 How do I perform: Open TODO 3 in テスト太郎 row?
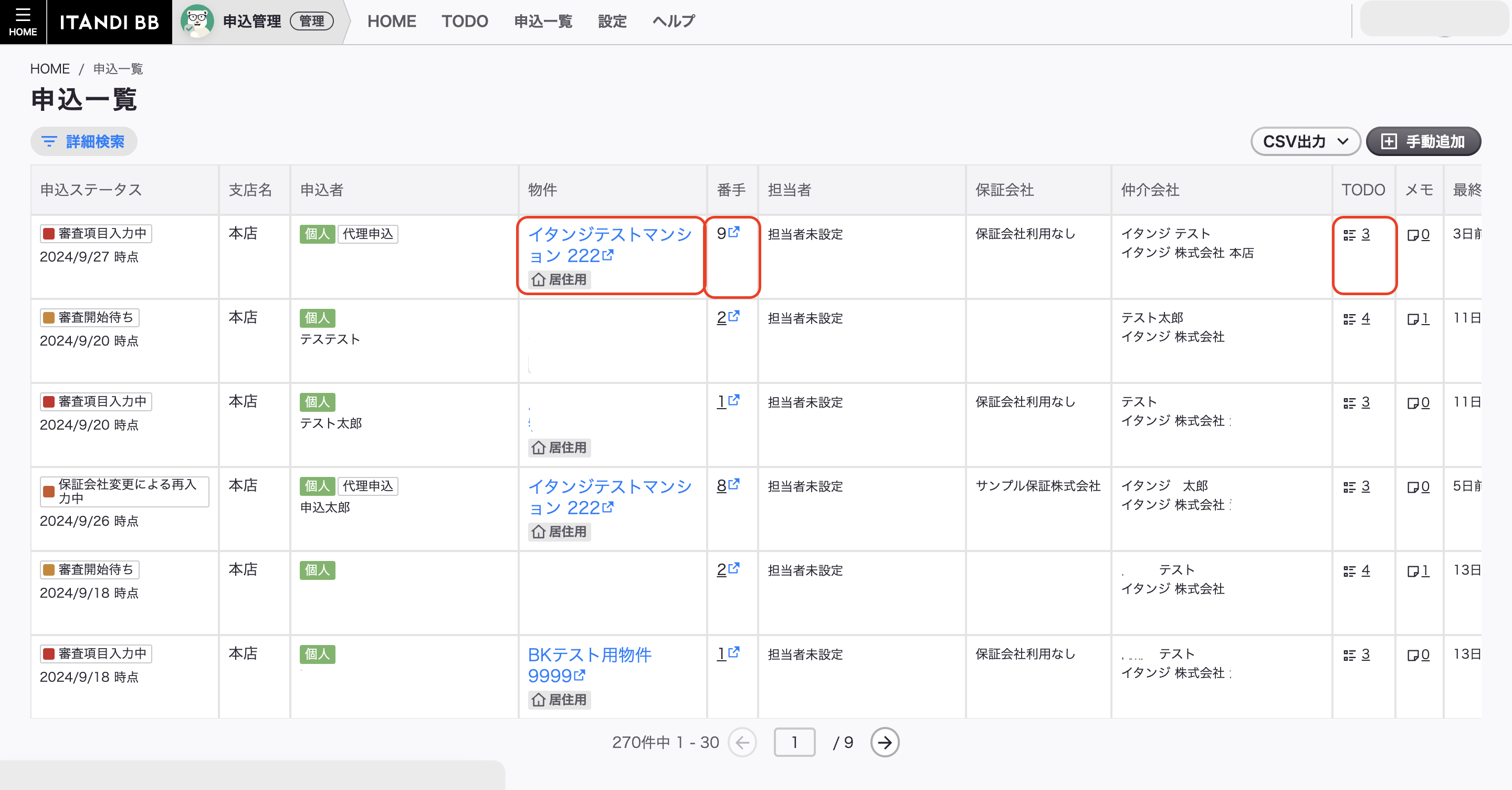pyautogui.click(x=1357, y=402)
